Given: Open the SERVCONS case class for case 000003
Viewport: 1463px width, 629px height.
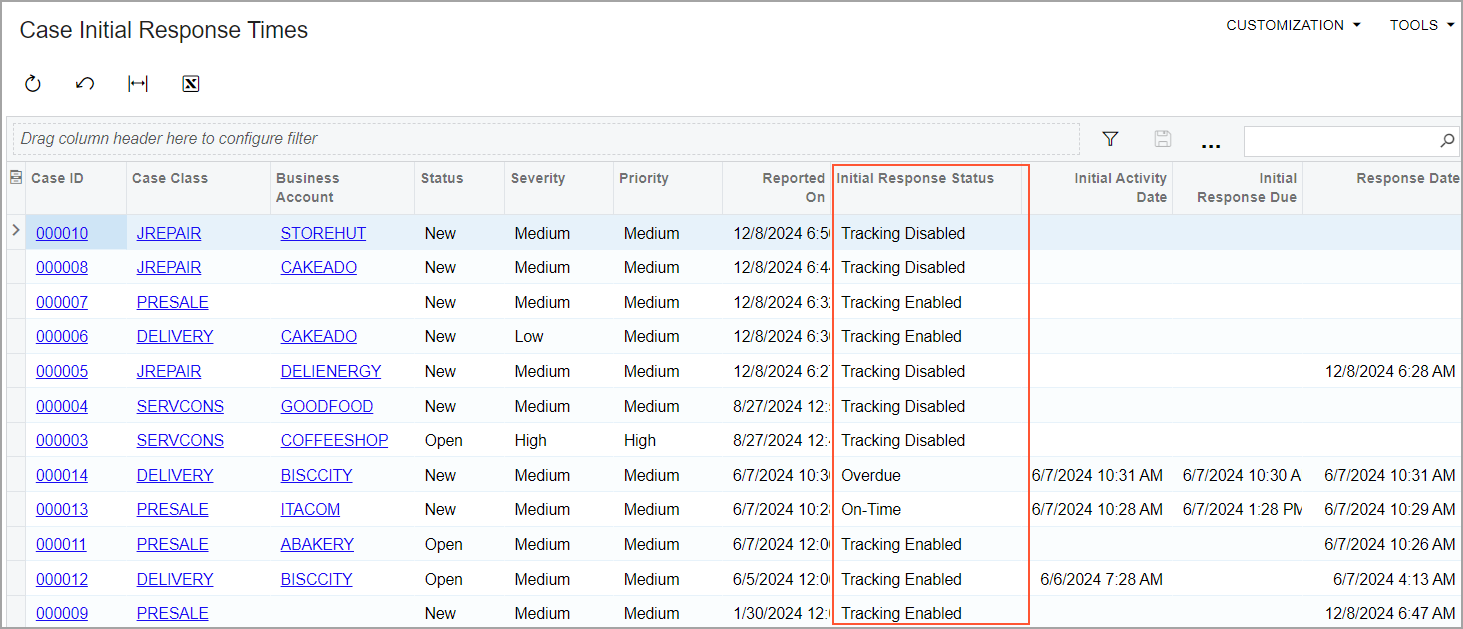Looking at the screenshot, I should pos(180,440).
